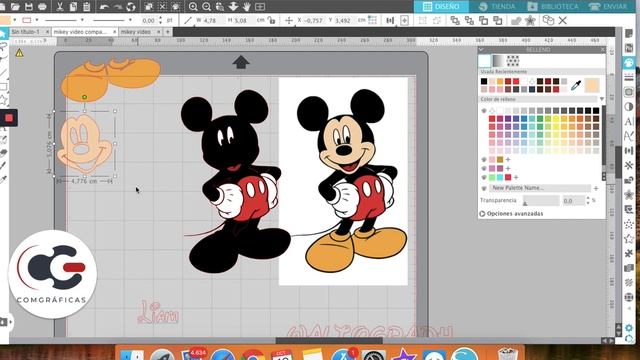Add color to the green-cyan-red palette row
The height and width of the screenshot is (360, 640).
pos(516,178)
